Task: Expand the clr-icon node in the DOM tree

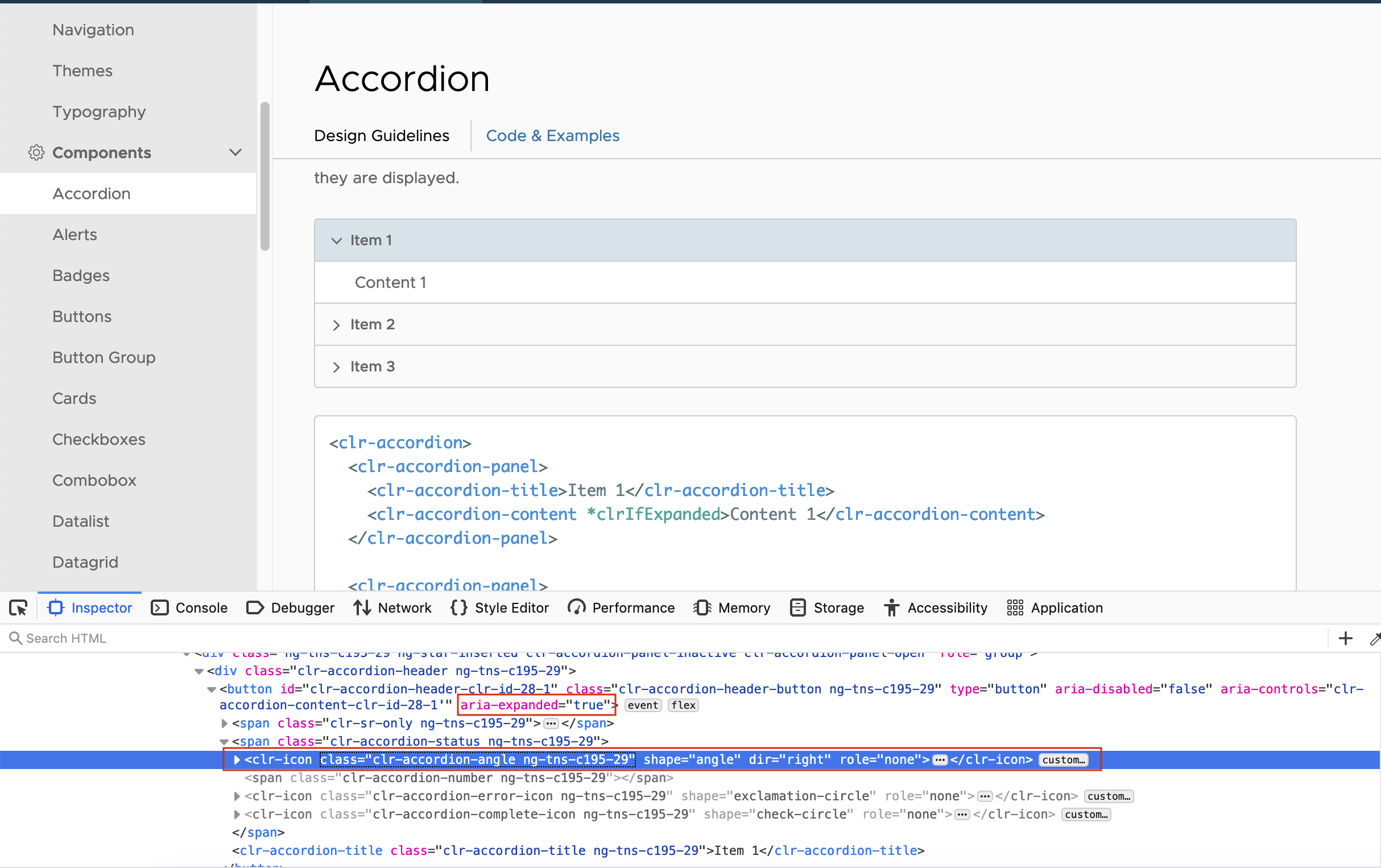Action: pos(237,760)
